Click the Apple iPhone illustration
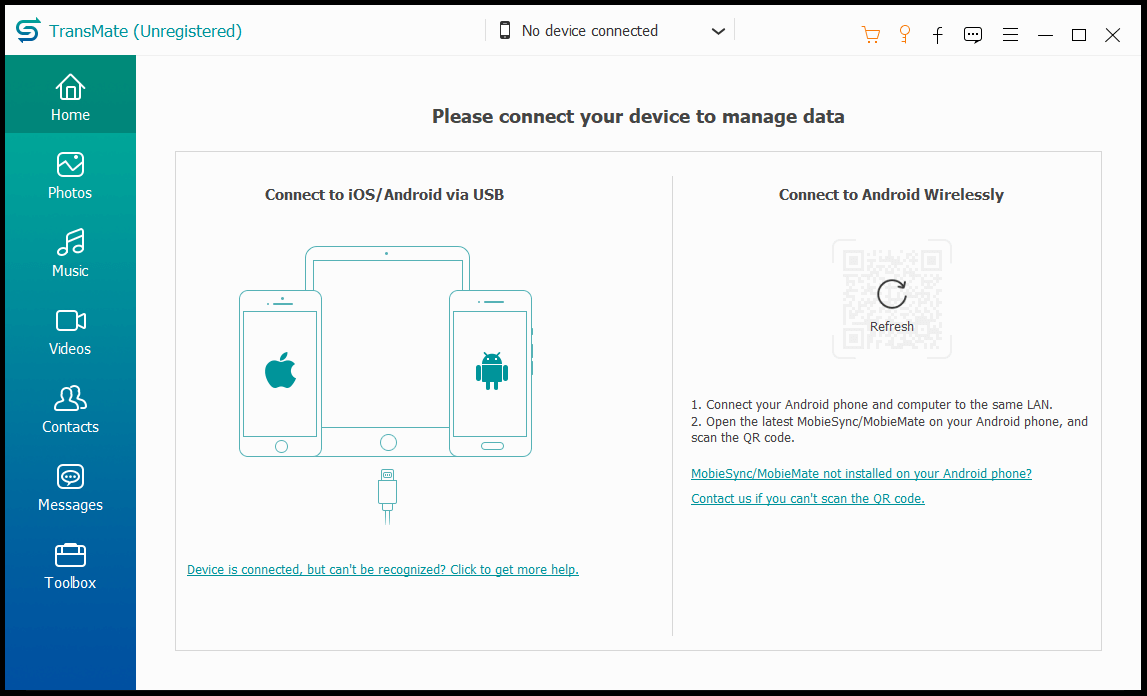 tap(280, 373)
